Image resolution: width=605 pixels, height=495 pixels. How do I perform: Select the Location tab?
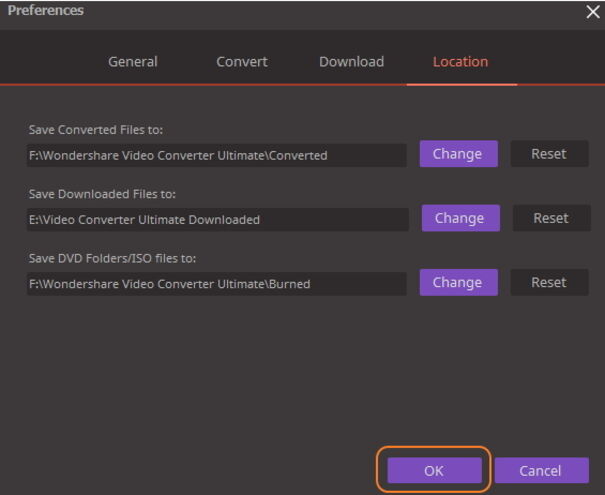(x=460, y=62)
